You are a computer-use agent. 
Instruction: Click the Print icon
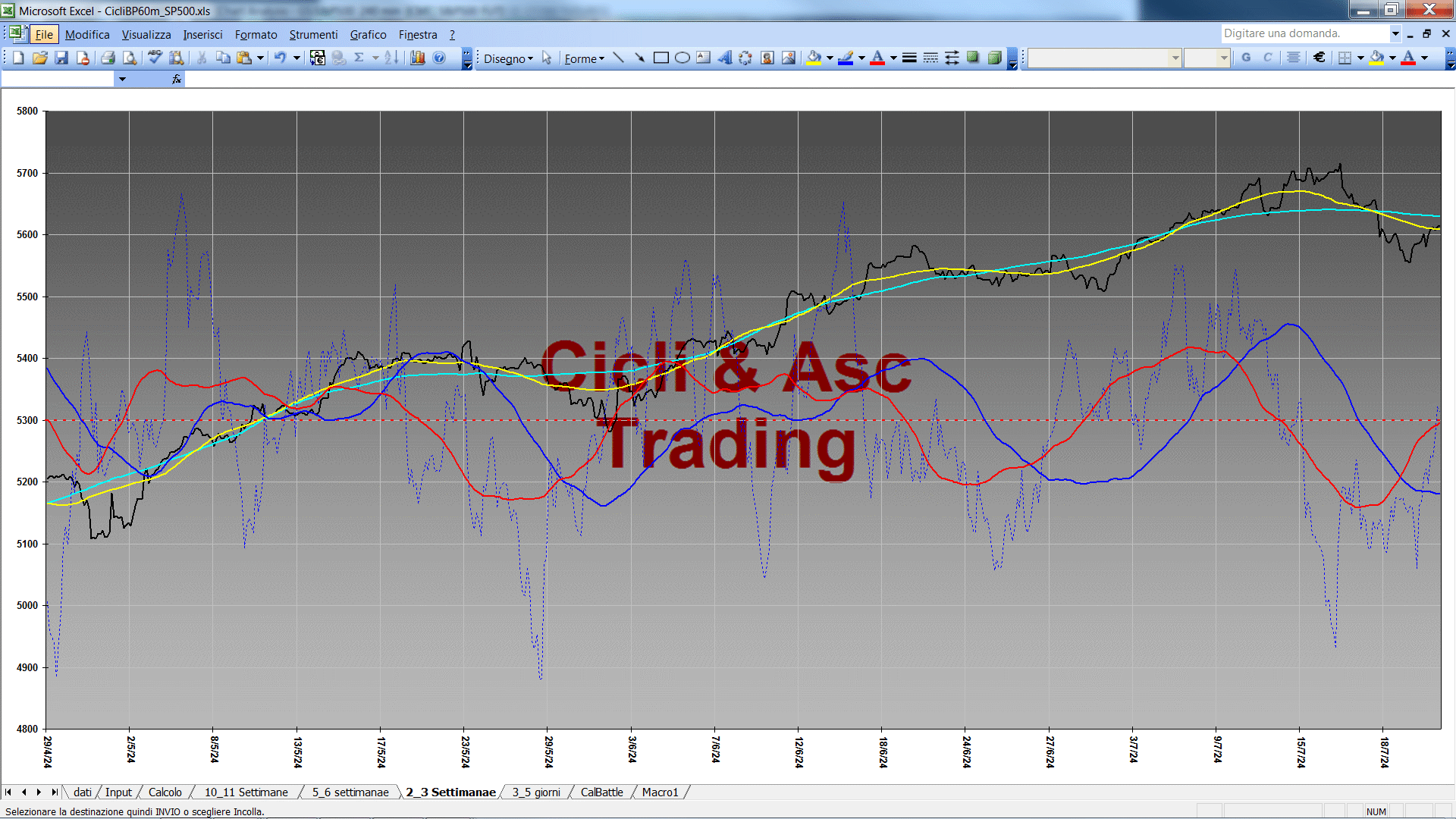[108, 58]
